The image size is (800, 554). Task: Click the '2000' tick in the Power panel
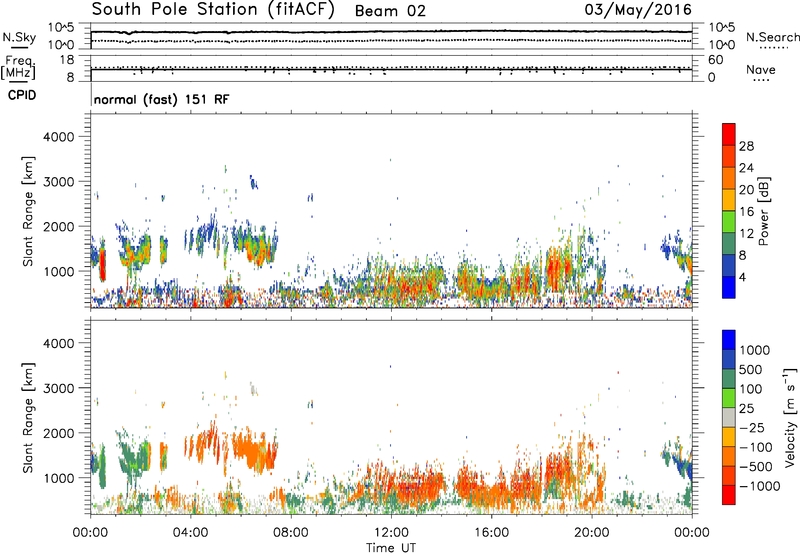click(x=59, y=226)
